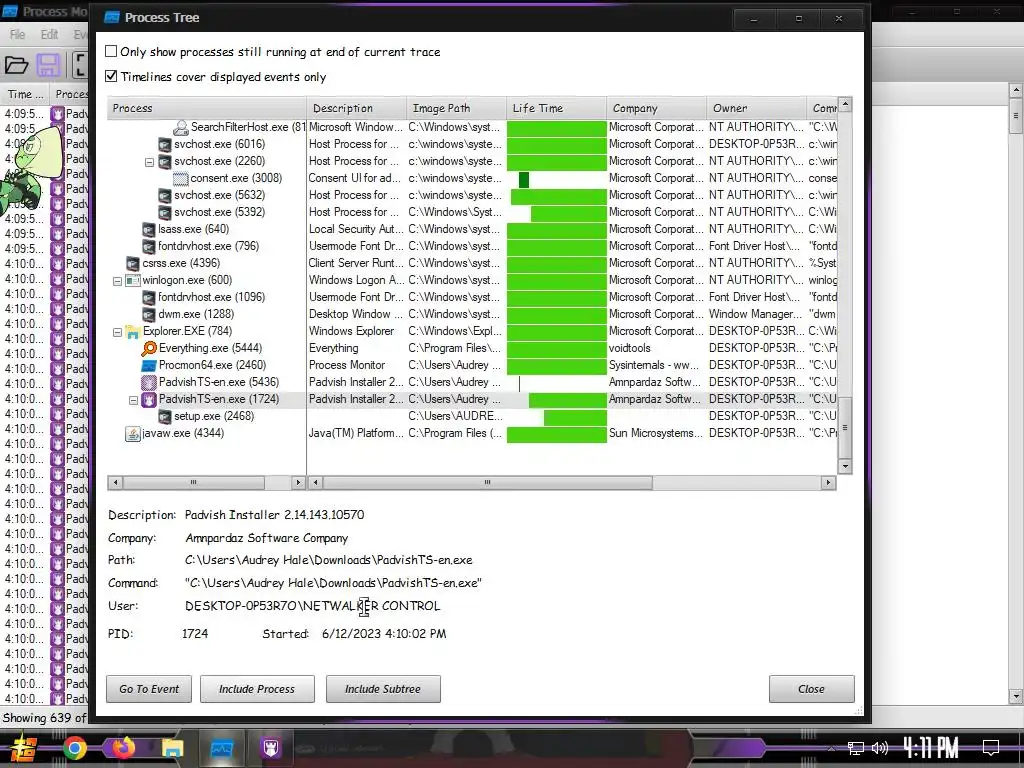Open Firefox from the taskbar
Image resolution: width=1024 pixels, height=768 pixels.
click(123, 746)
